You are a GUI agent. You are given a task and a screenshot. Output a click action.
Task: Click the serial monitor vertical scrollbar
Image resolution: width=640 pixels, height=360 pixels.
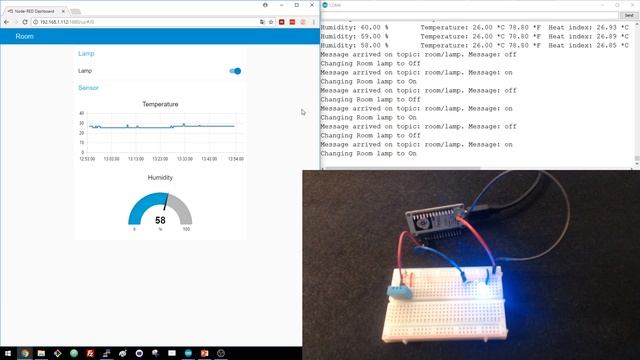click(x=637, y=94)
